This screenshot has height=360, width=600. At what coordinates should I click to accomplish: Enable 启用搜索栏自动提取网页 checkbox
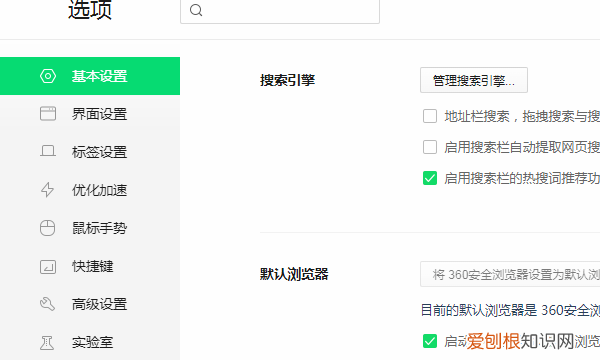pyautogui.click(x=430, y=147)
